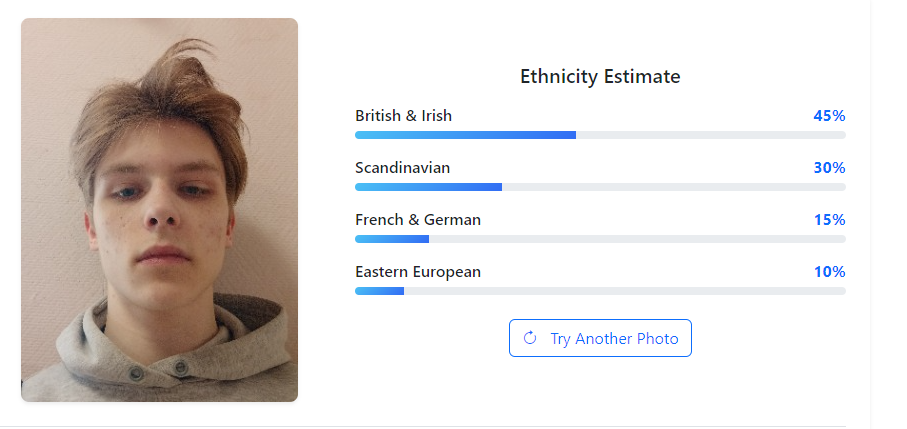
Task: Select the British & Irish label
Action: coord(403,116)
